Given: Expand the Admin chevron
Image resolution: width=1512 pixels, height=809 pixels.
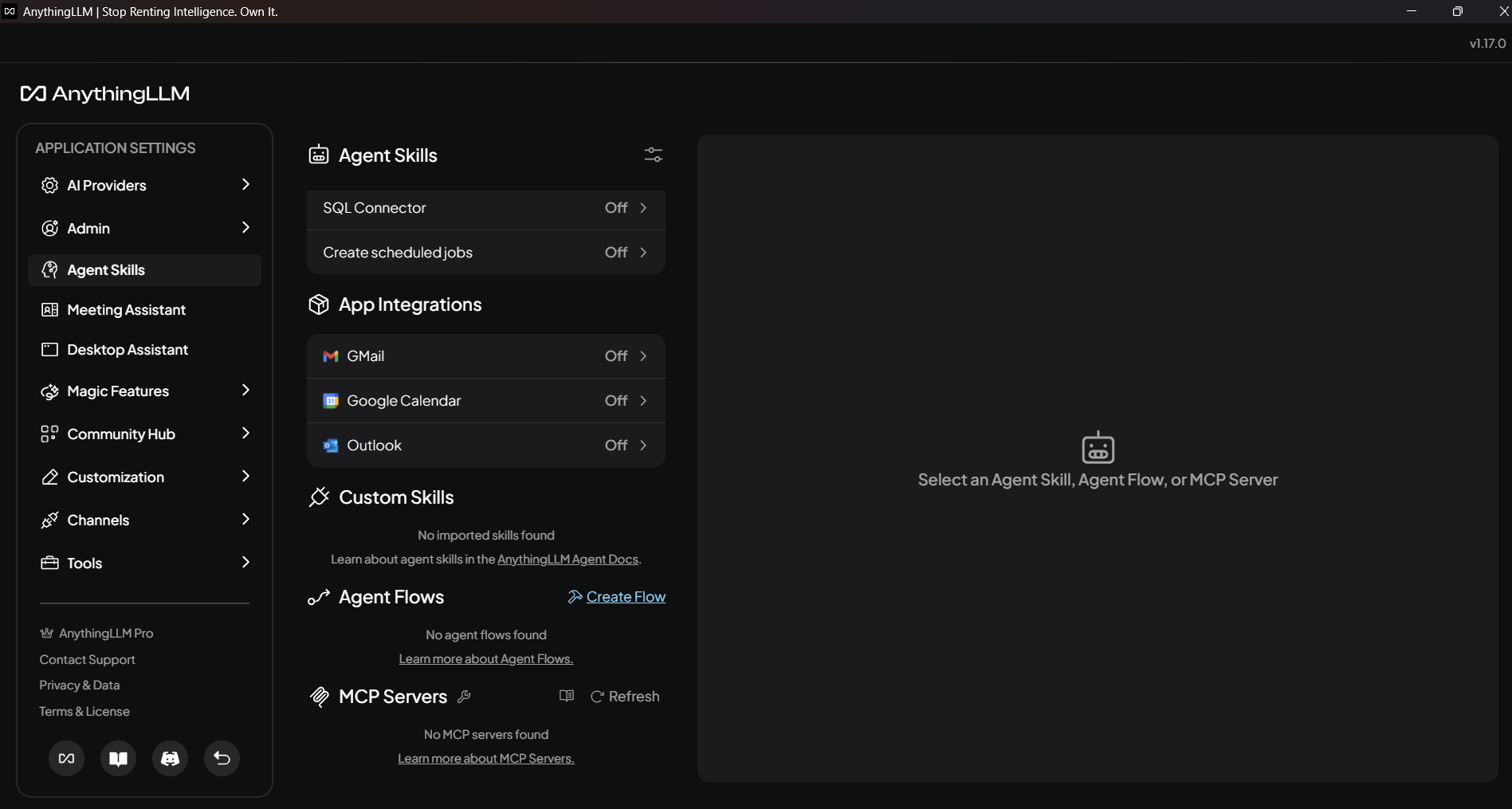Looking at the screenshot, I should click(245, 227).
